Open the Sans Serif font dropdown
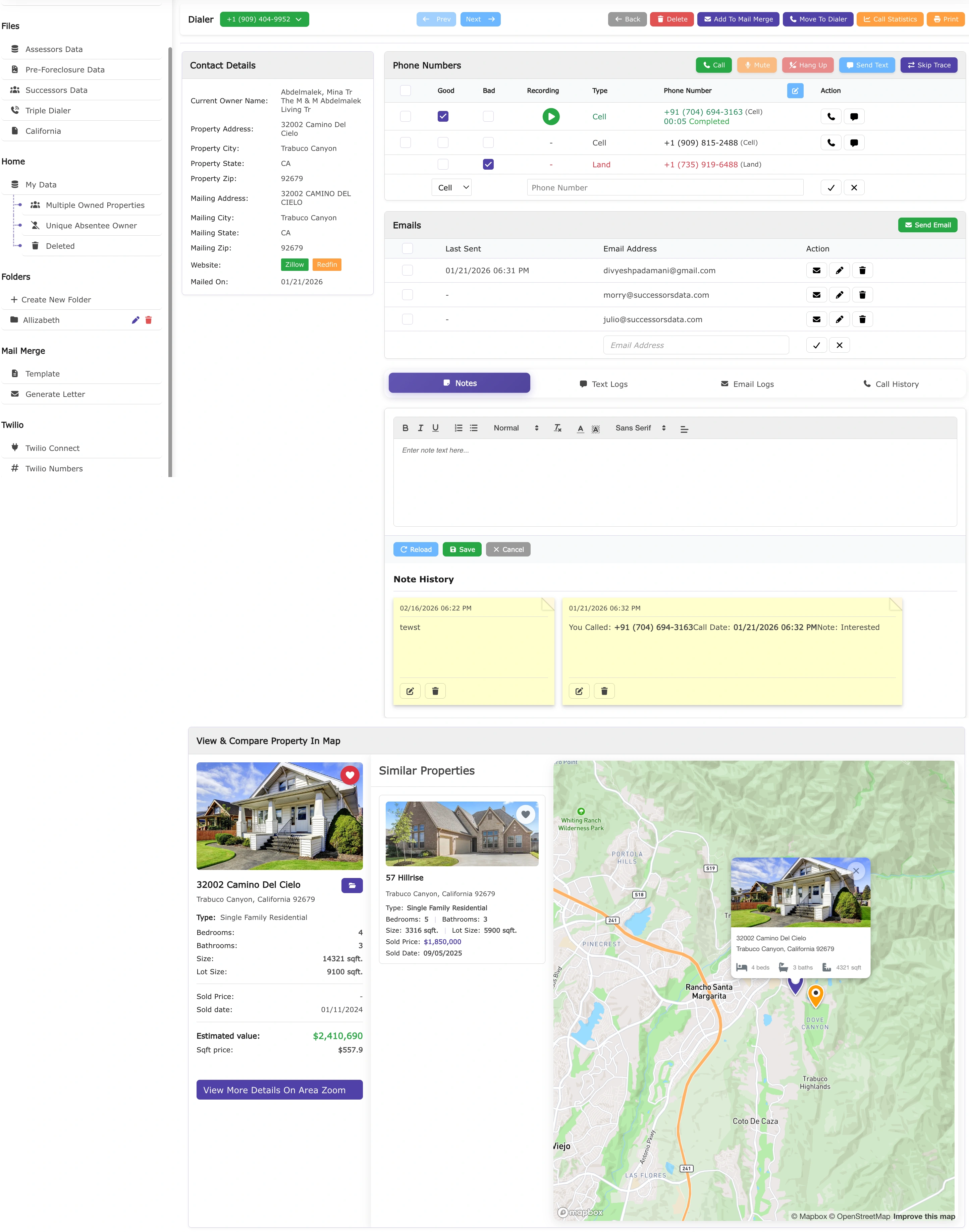This screenshot has width=969, height=1232. point(640,428)
